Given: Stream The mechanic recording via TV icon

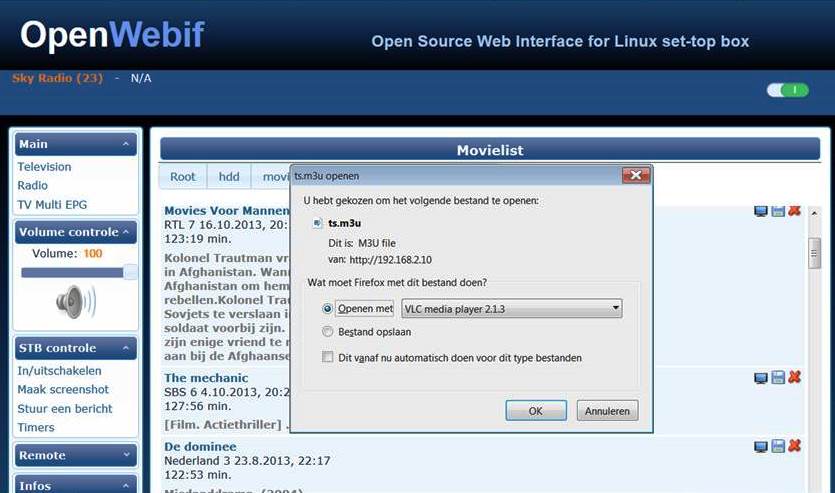Looking at the screenshot, I should click(761, 378).
